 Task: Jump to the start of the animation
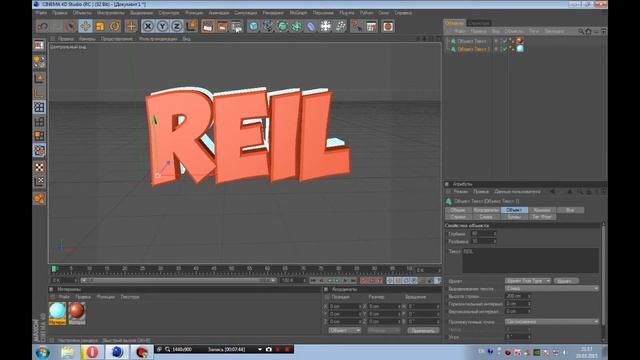pyautogui.click(x=313, y=280)
